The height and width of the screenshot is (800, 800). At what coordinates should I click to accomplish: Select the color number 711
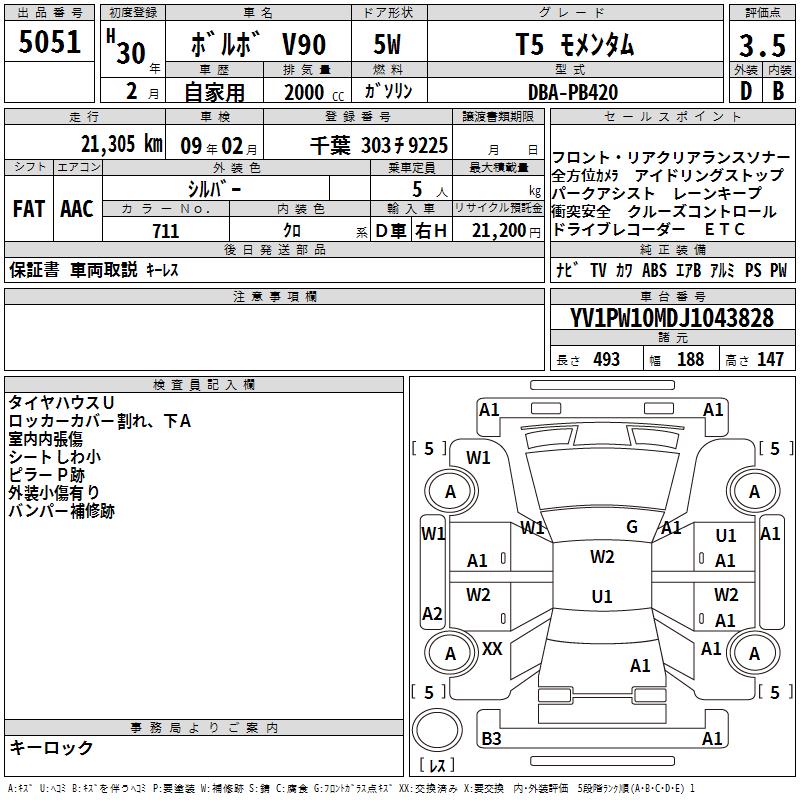click(166, 231)
